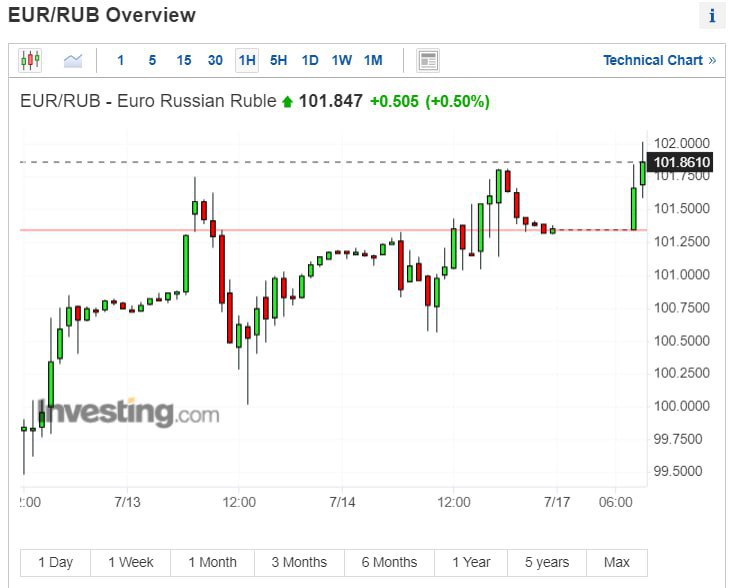Set the interval to 1 minute

(121, 60)
